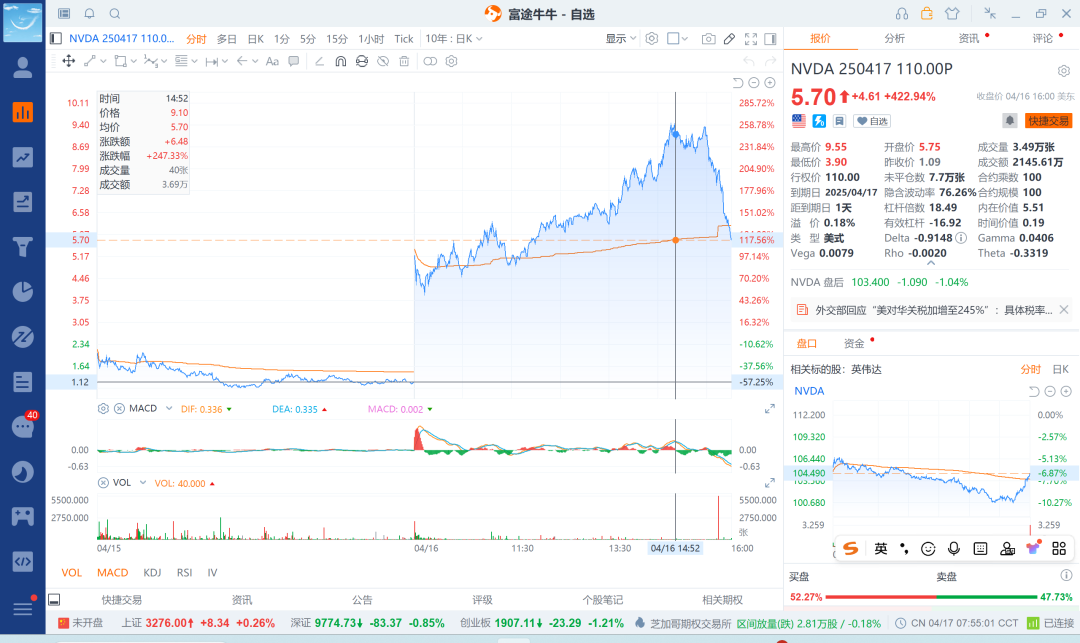This screenshot has width=1080, height=643.
Task: Expand the VOL sub-chart panel
Action: (x=770, y=483)
